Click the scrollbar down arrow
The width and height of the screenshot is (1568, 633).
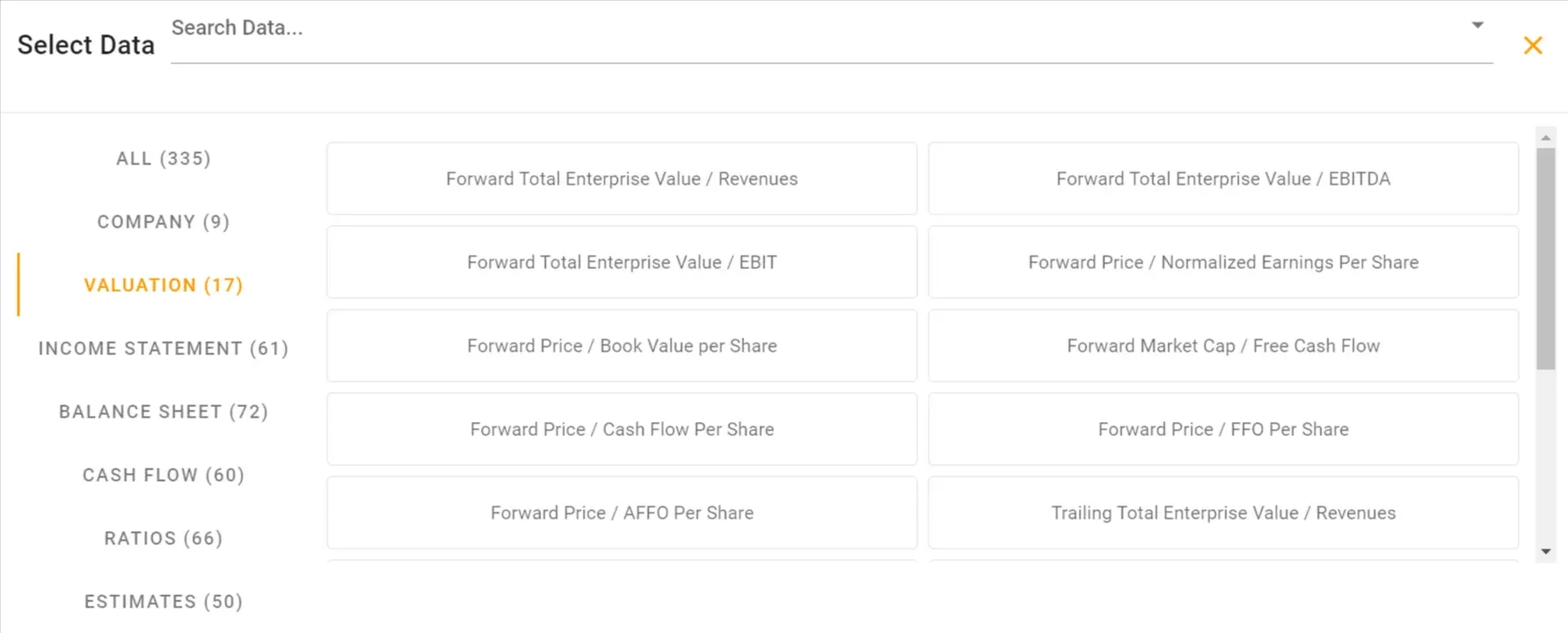tap(1546, 552)
